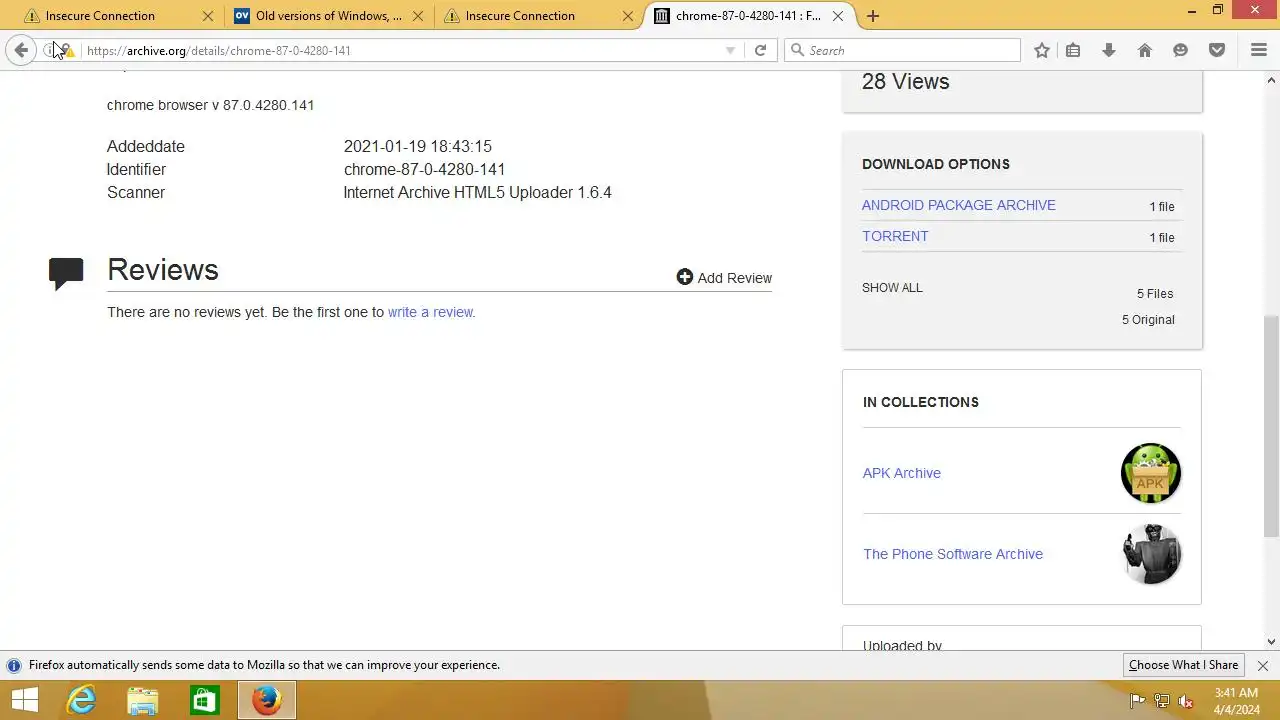This screenshot has height=720, width=1280.
Task: Click the Reviews speech bubble icon
Action: point(66,273)
